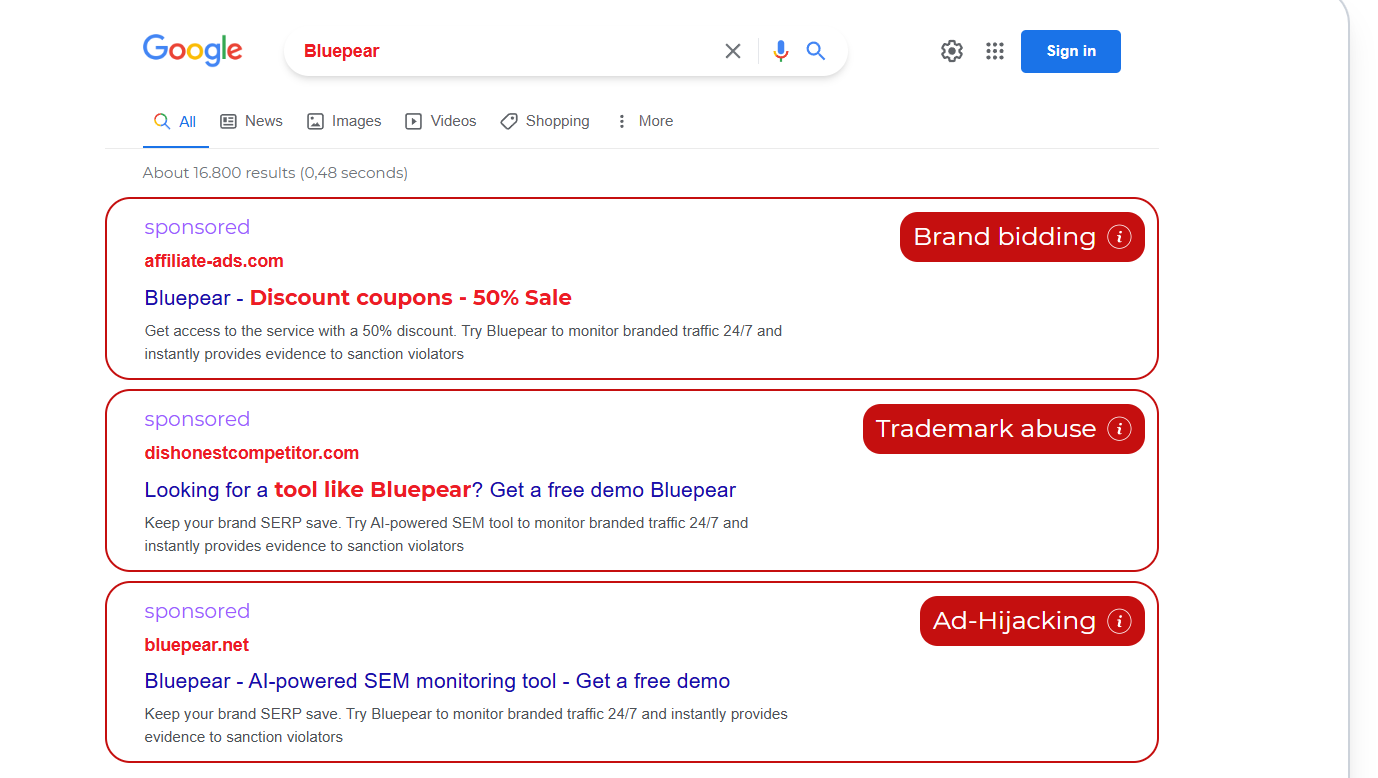Viewport: 1378px width, 778px height.
Task: Clear the search box with X icon
Action: click(733, 51)
